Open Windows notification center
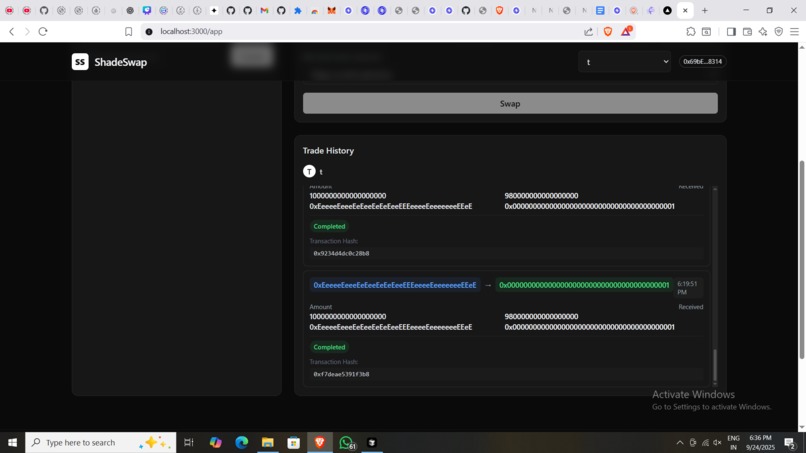 pos(790,442)
